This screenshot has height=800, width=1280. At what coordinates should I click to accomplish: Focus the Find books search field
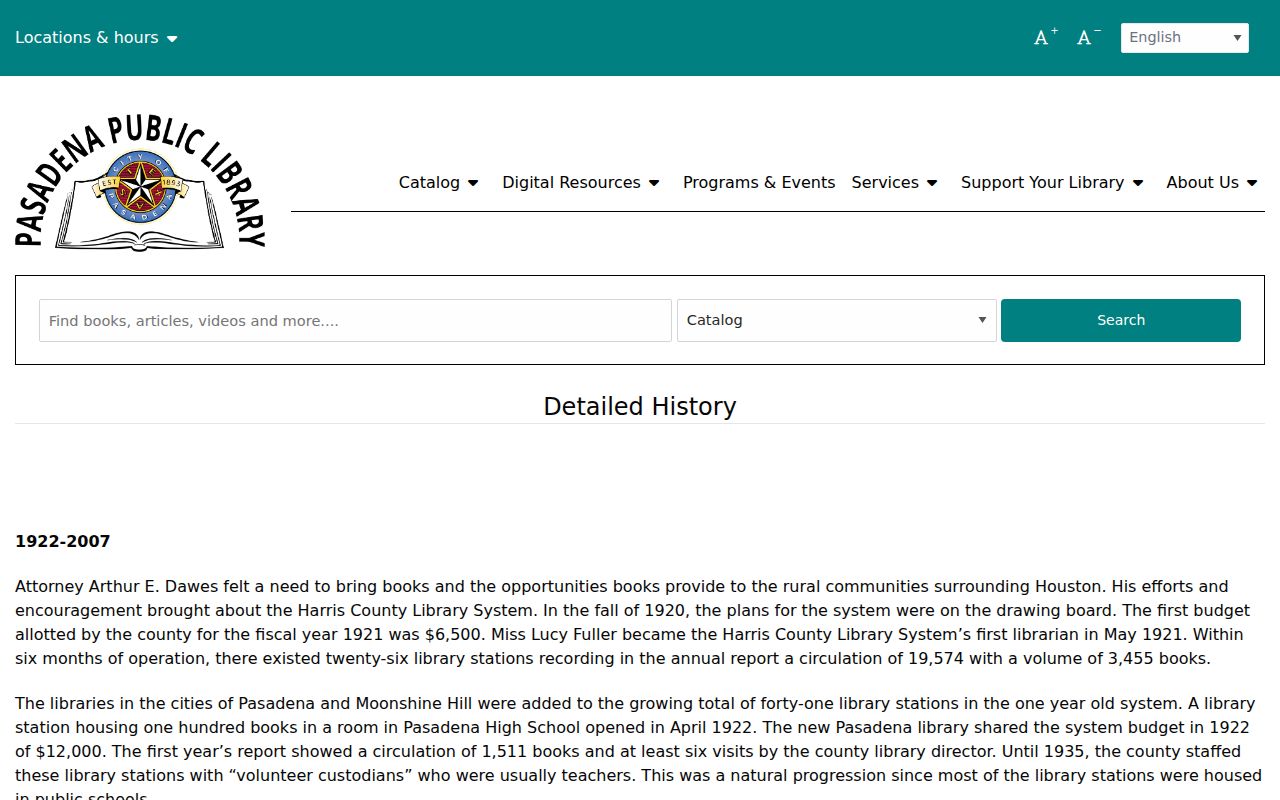pos(355,320)
